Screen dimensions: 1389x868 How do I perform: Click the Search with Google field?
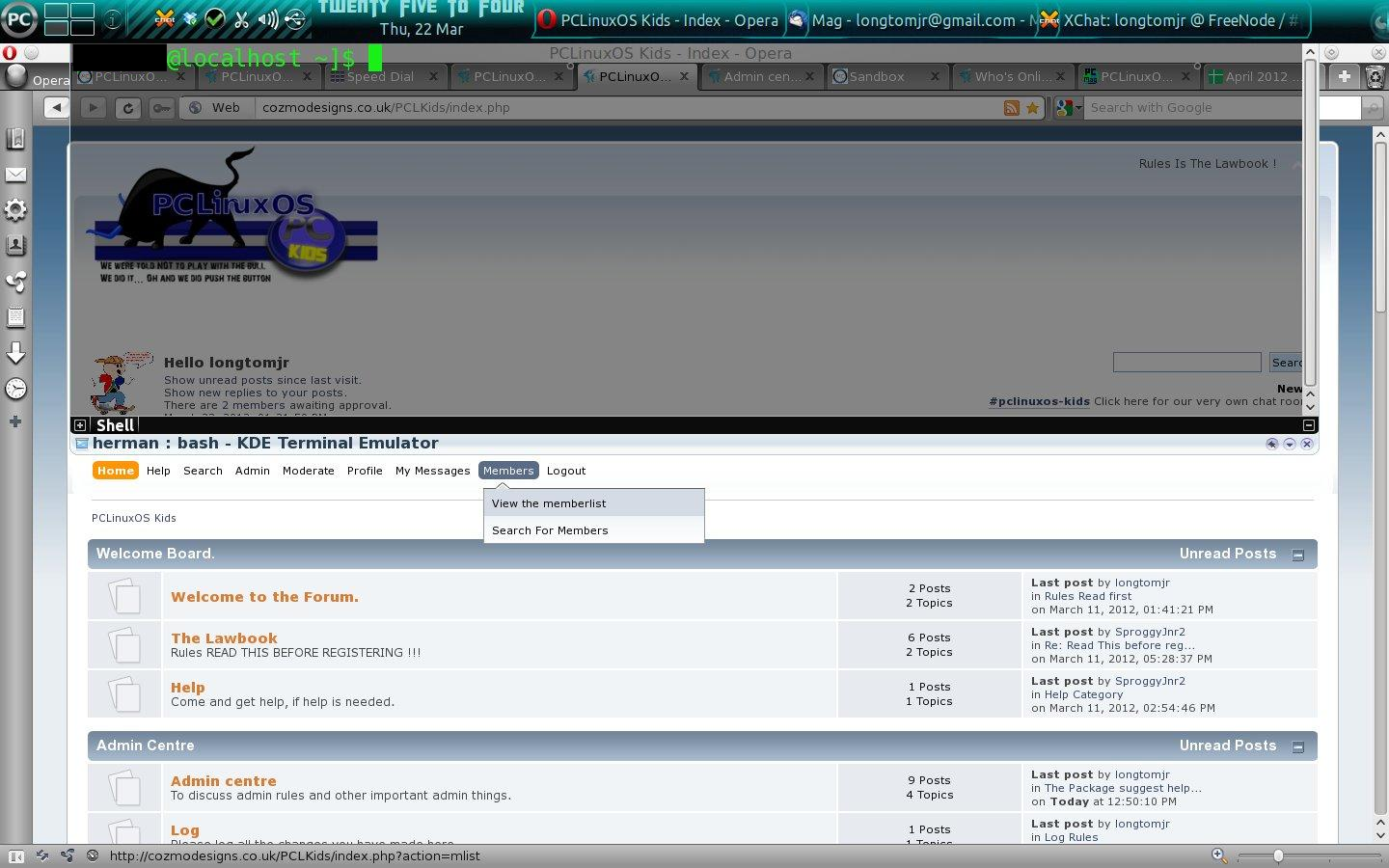[1194, 108]
